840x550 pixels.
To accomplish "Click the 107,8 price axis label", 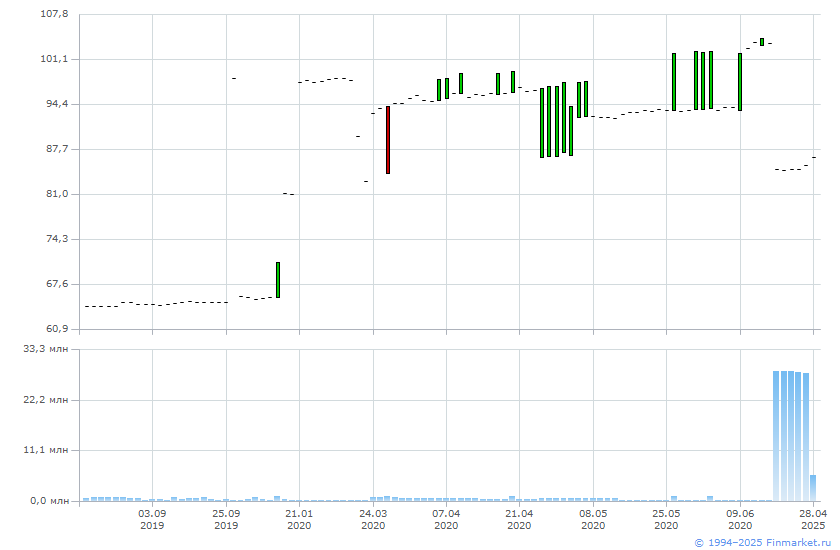I will click(x=55, y=14).
